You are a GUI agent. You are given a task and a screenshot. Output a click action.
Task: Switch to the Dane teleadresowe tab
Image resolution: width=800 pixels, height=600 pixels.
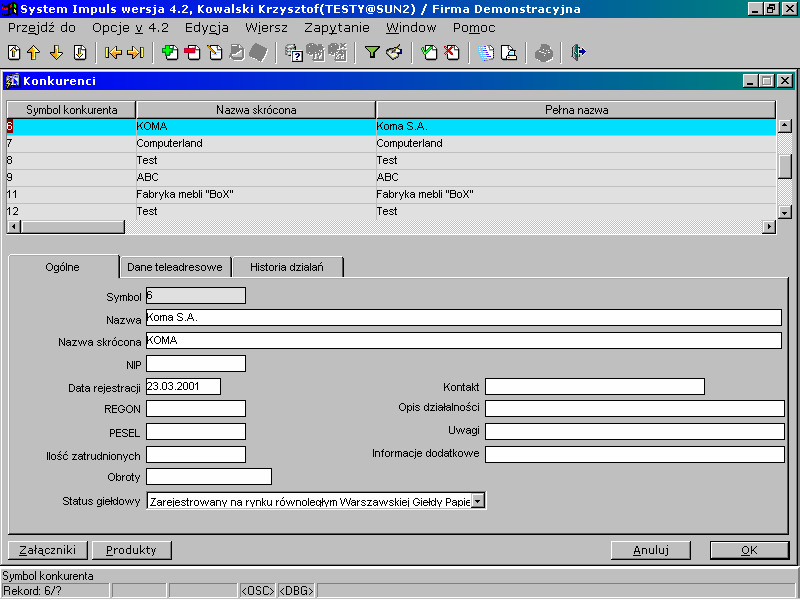(x=175, y=267)
